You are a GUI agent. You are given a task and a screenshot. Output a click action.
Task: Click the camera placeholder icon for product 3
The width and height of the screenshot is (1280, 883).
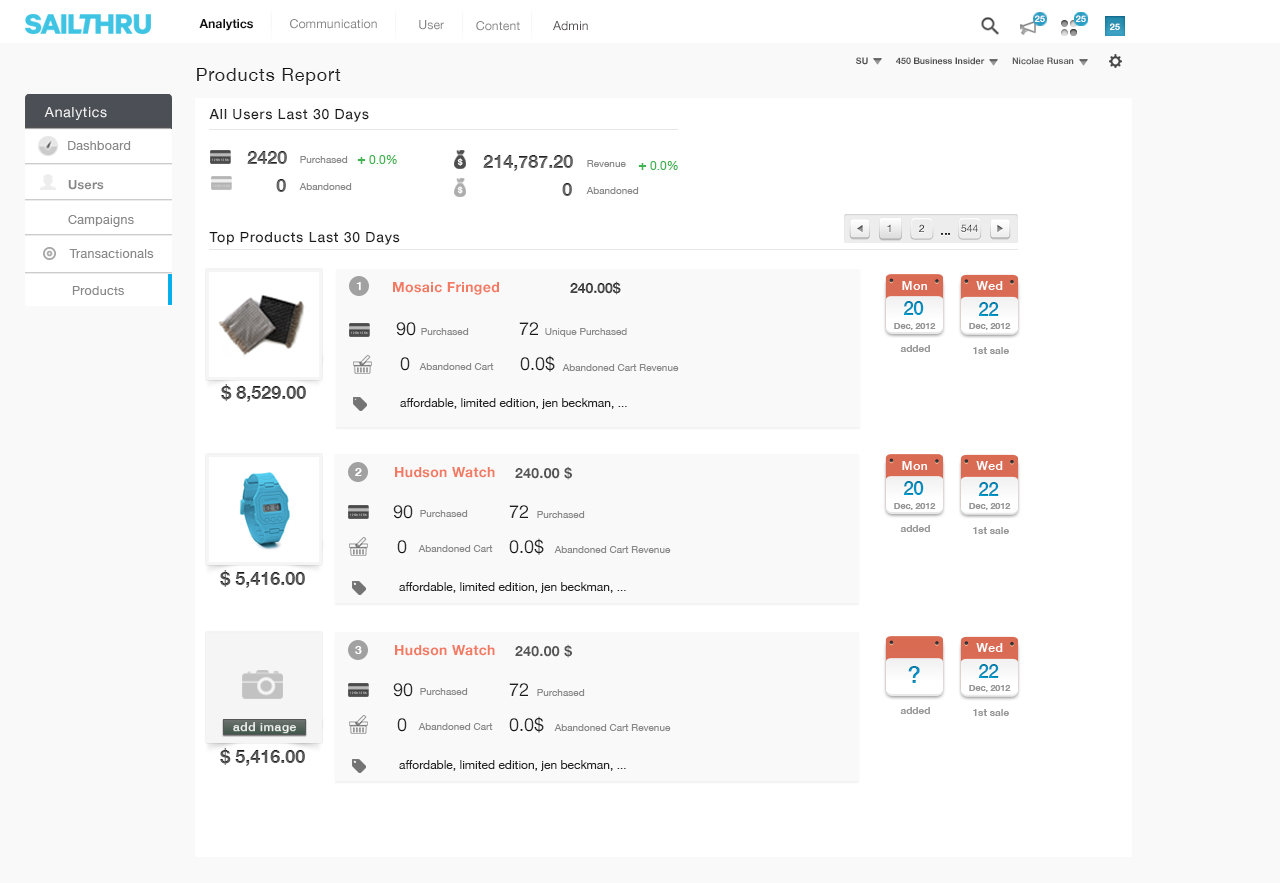tap(263, 684)
